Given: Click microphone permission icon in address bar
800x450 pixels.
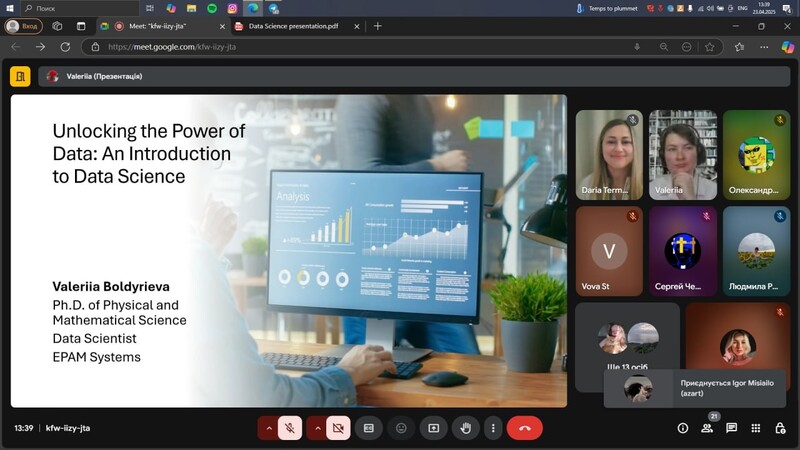Looking at the screenshot, I should point(637,47).
